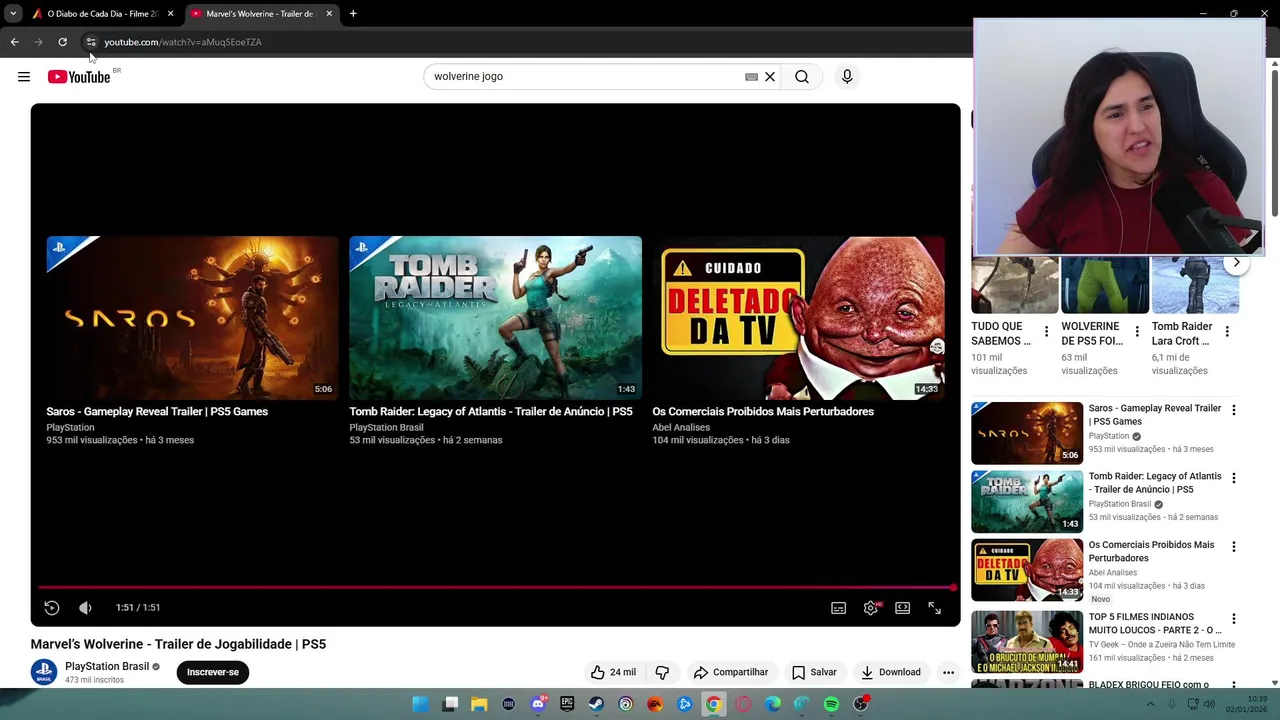Open Steam from the taskbar
Viewport: 1280px width, 720px height.
click(596, 704)
